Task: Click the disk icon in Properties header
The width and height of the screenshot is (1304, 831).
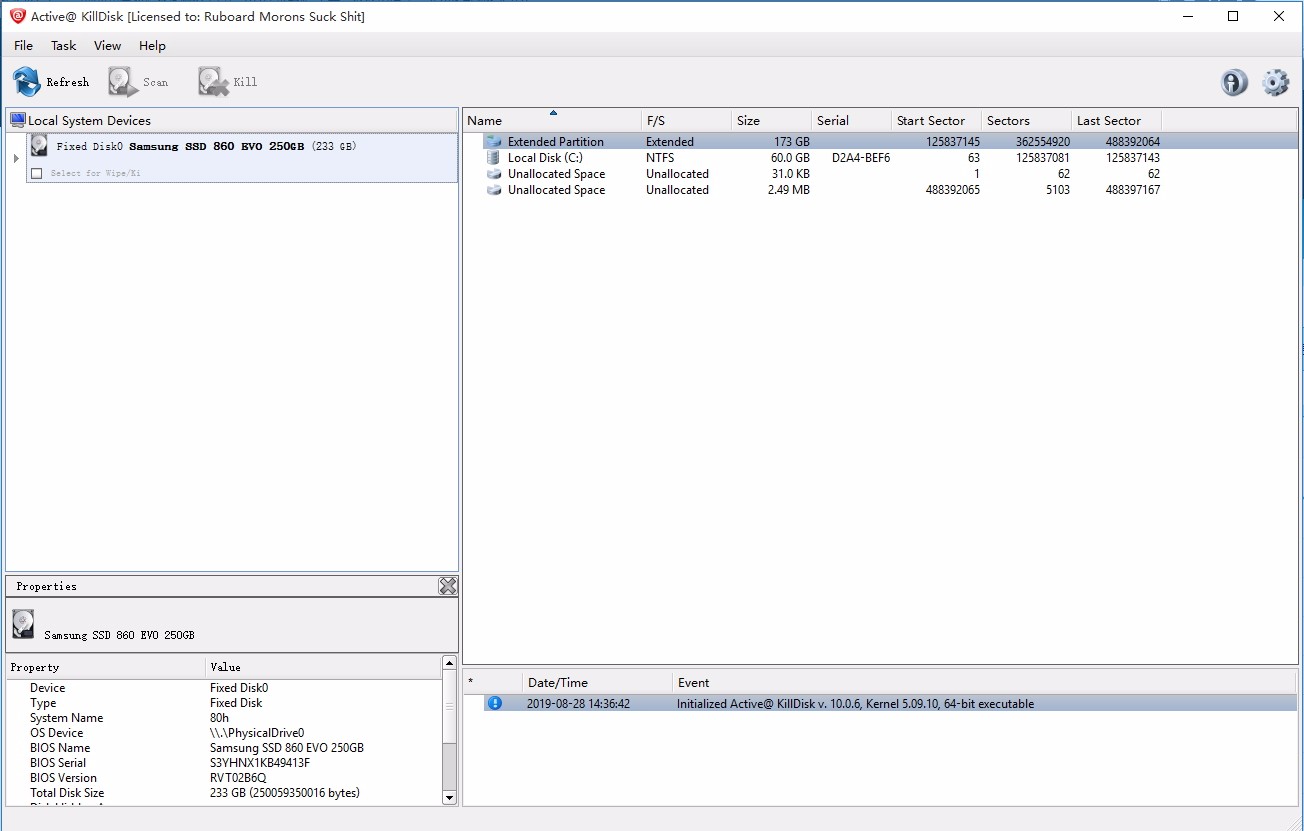Action: tap(23, 624)
